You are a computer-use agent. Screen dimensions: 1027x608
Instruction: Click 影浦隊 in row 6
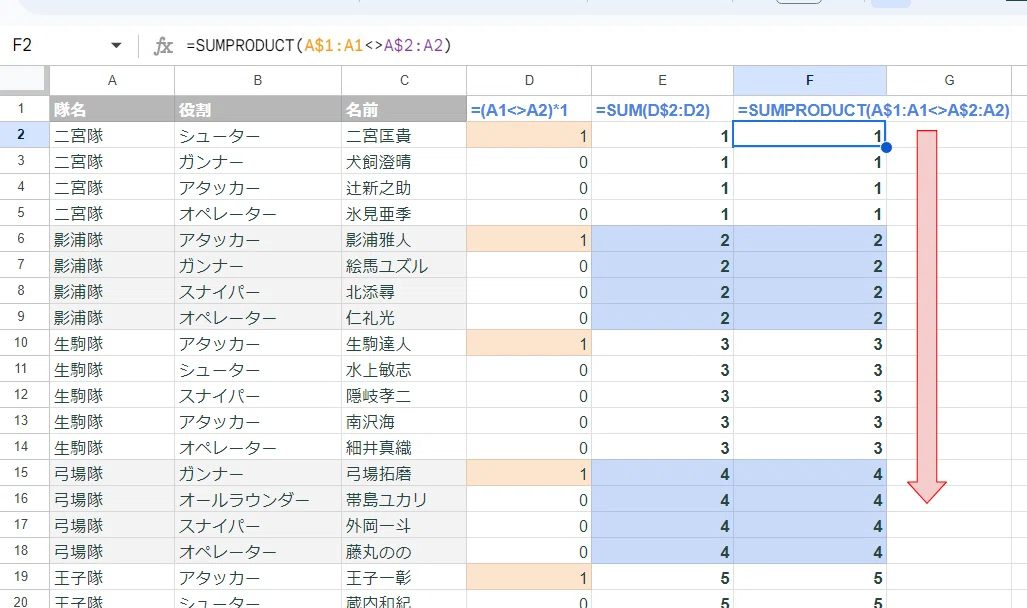[112, 240]
